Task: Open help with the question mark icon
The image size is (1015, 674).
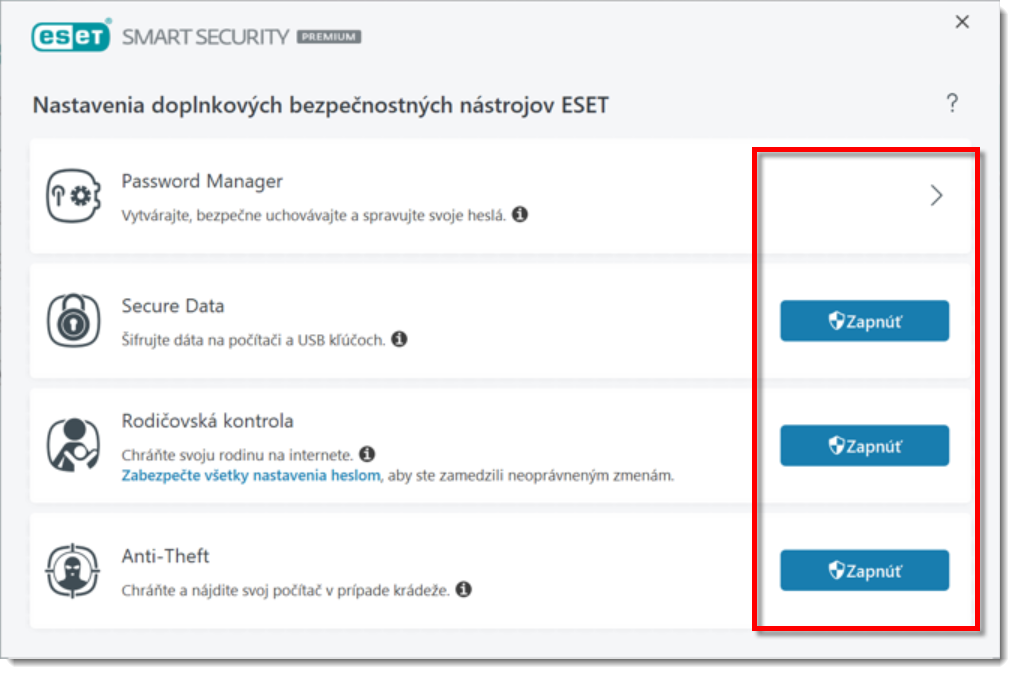Action: (952, 103)
